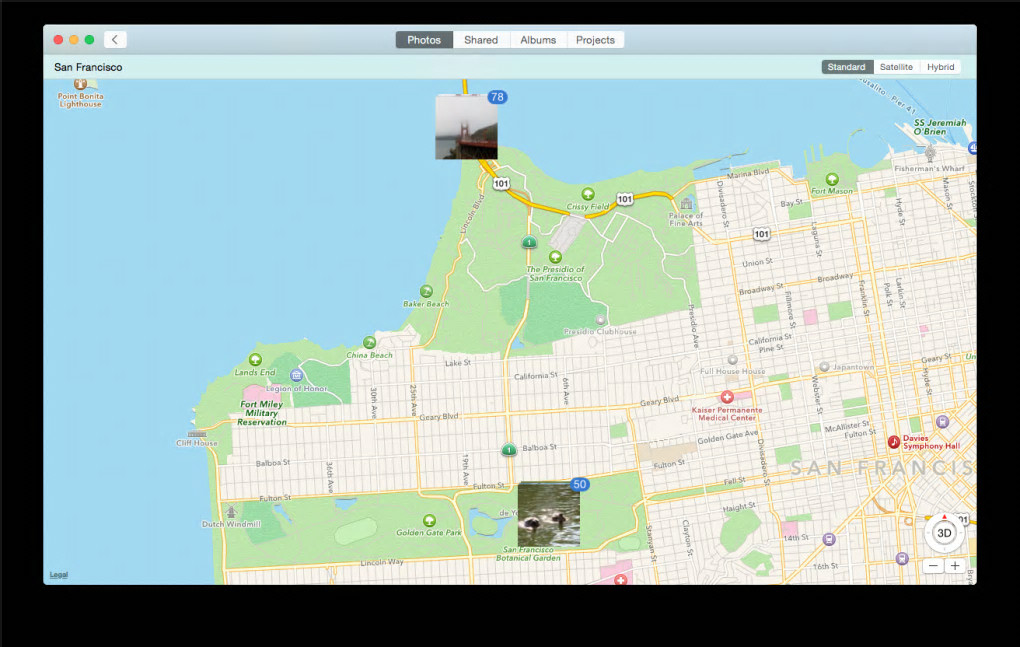The height and width of the screenshot is (647, 1020).
Task: Click the transit icon near McAllister St
Action: 943,422
